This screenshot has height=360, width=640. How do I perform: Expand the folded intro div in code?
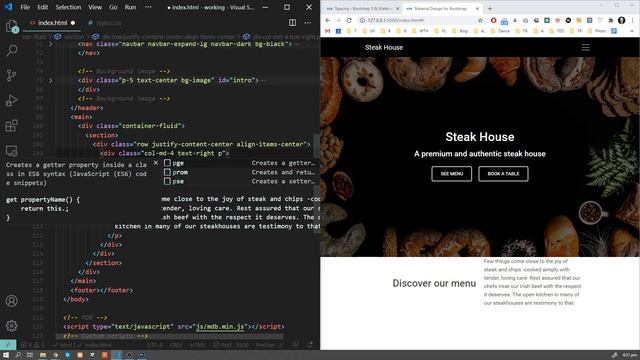pyautogui.click(x=51, y=80)
